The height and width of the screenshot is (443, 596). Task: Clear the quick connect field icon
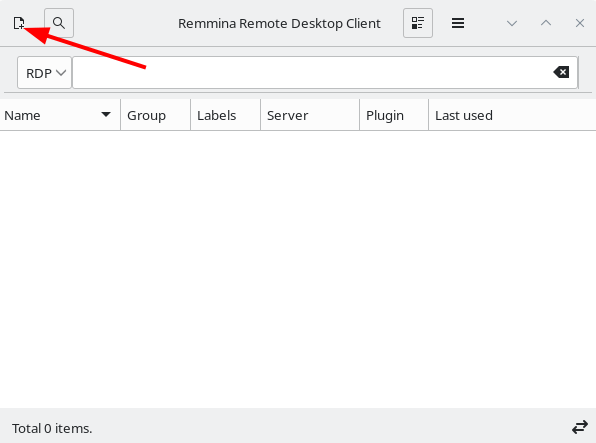[x=561, y=72]
